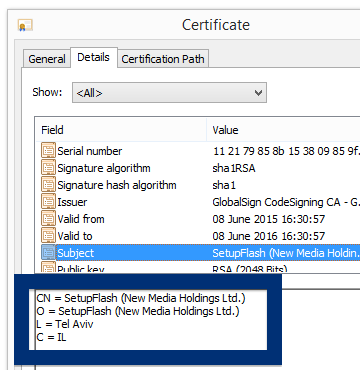Click serial value 11 21 79 85 8b
360x370 pixels.
pyautogui.click(x=286, y=151)
